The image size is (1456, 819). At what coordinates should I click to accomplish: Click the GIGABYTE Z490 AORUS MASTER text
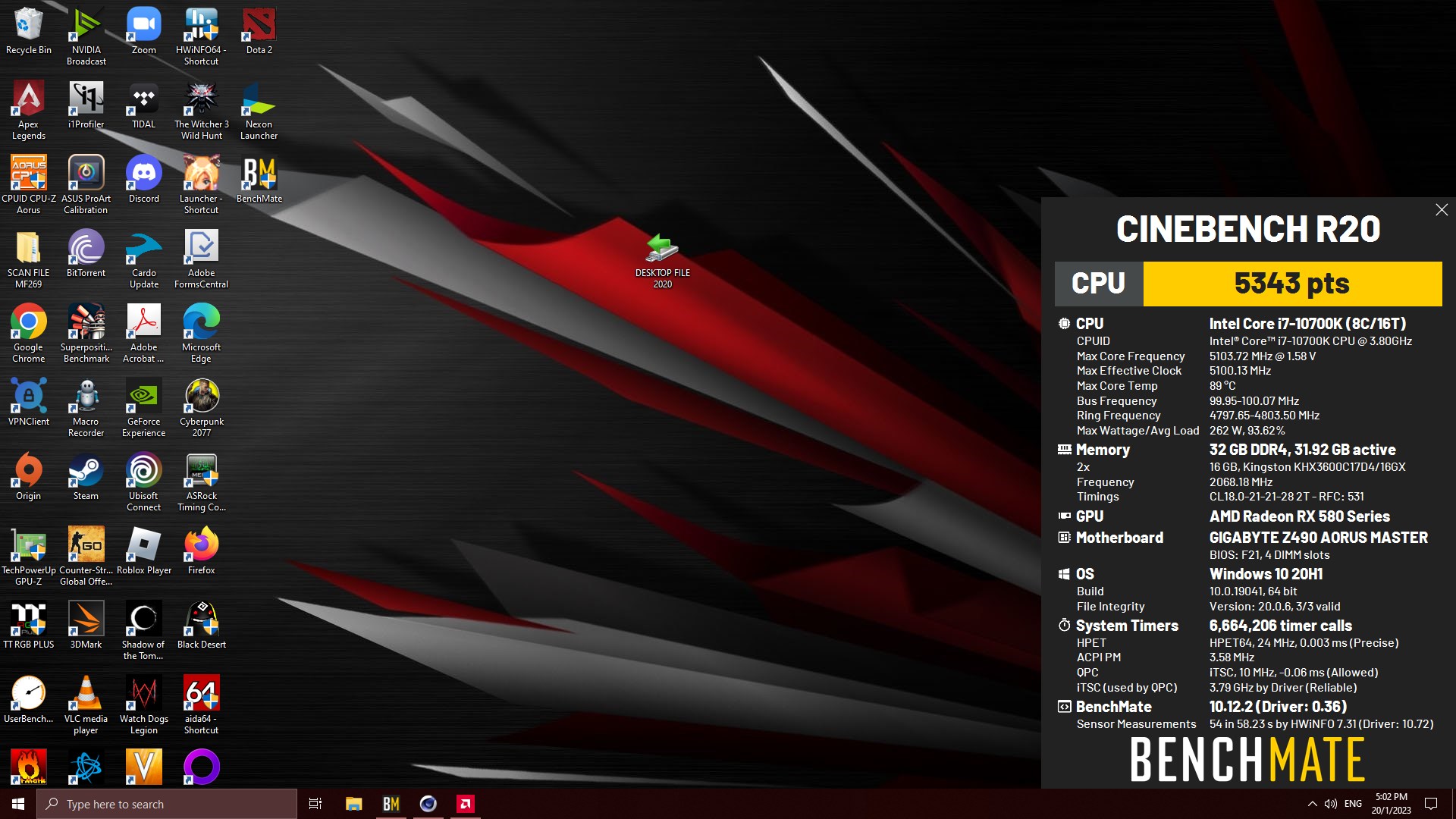1318,538
